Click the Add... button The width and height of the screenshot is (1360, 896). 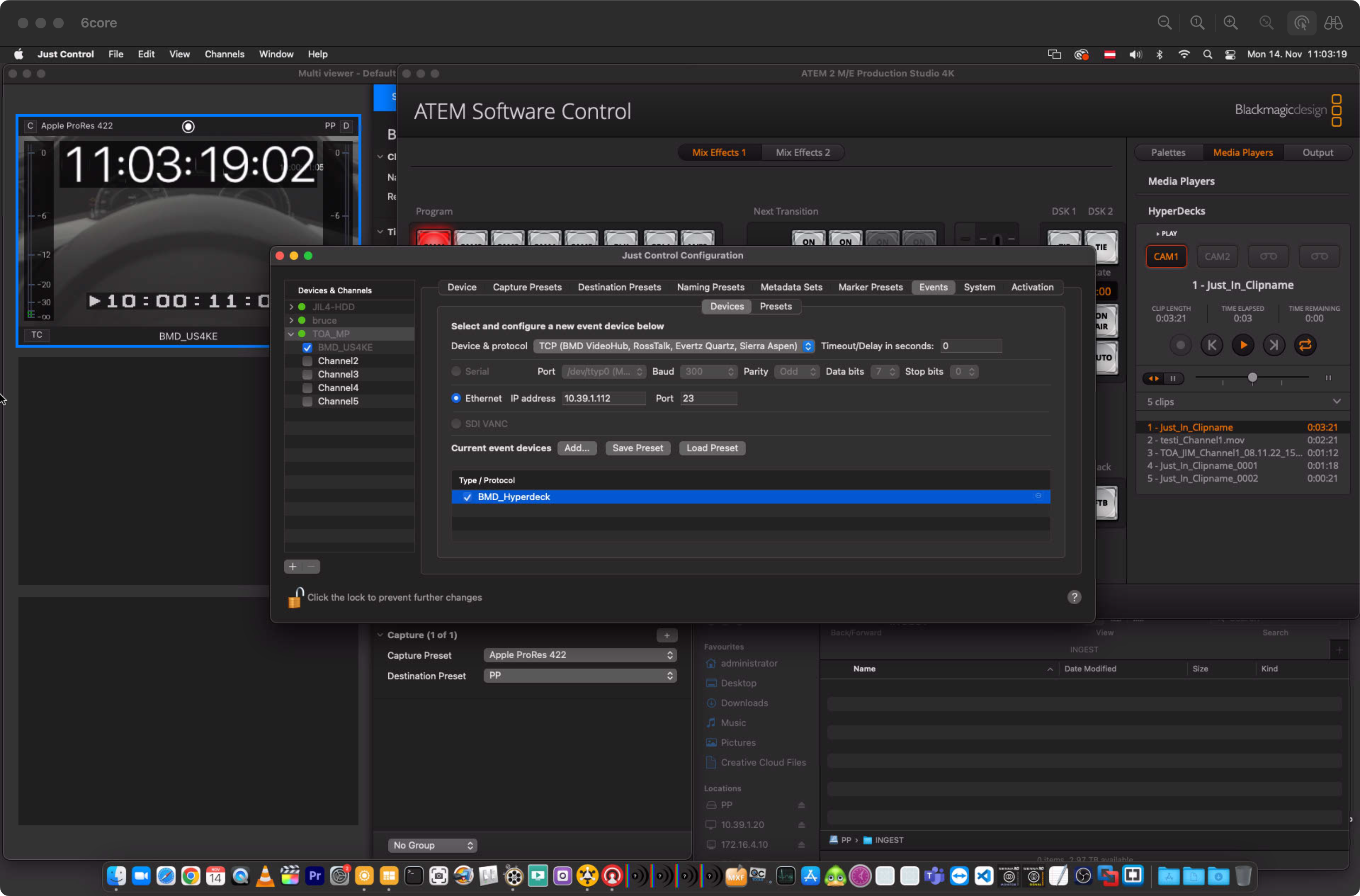pyautogui.click(x=576, y=448)
